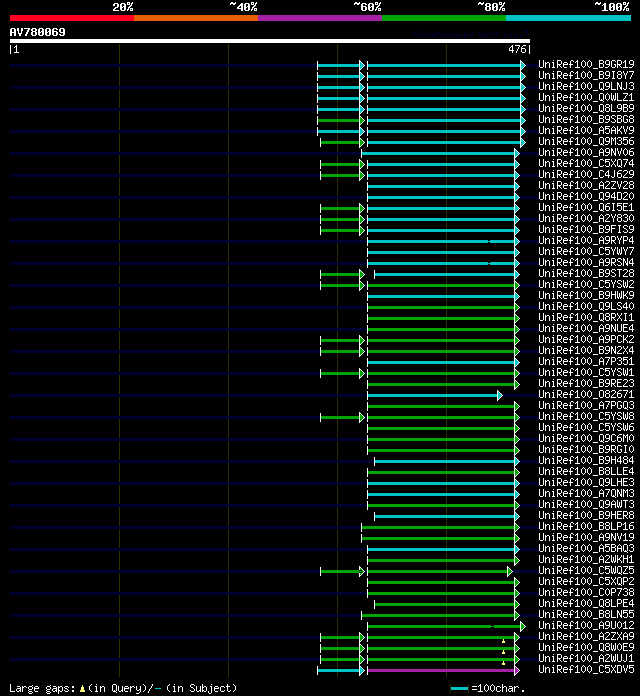Click the UniRef100_A7QNM3 name
This screenshot has height=696, width=640.
[586, 494]
